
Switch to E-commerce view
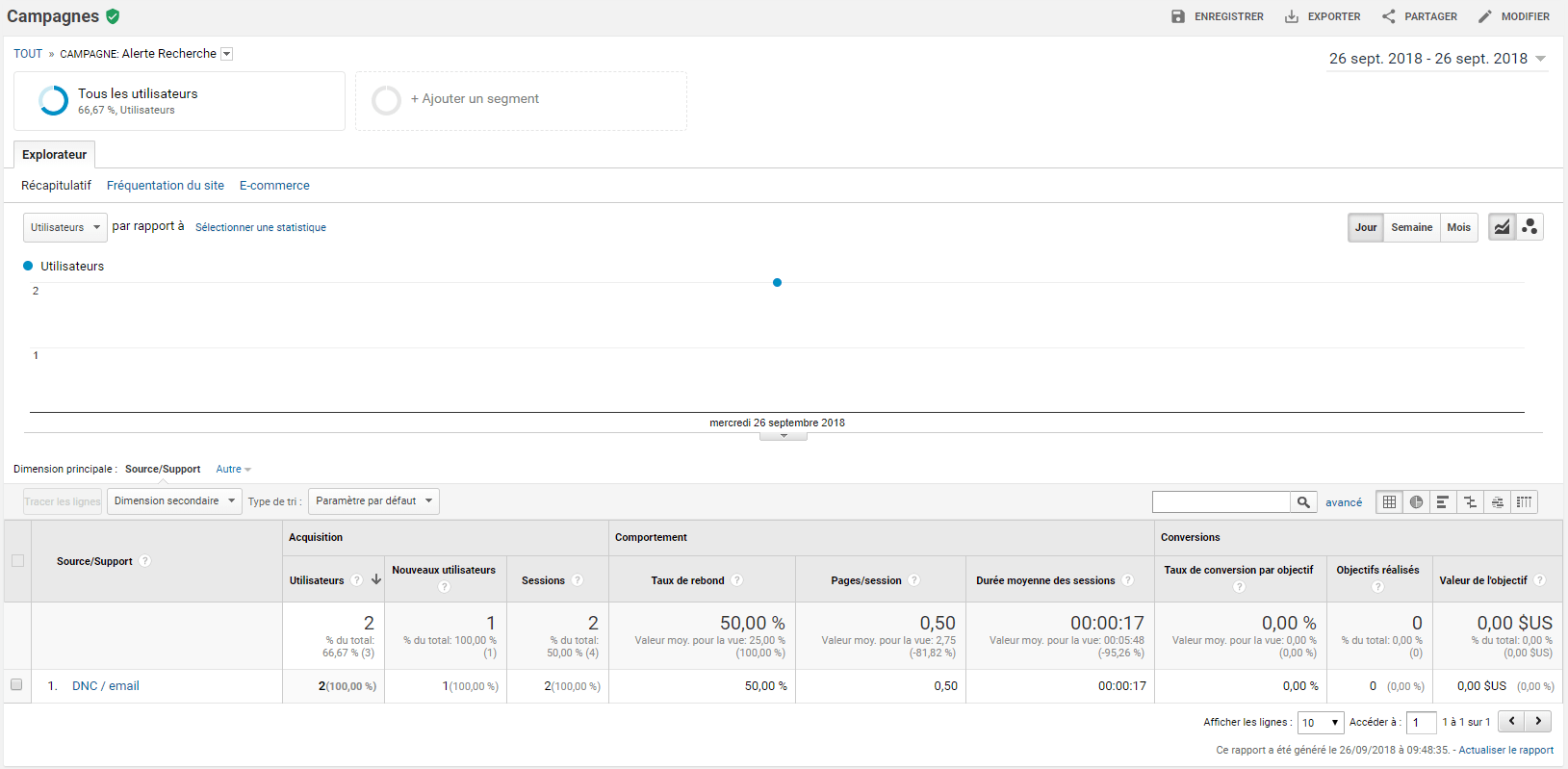coord(274,186)
